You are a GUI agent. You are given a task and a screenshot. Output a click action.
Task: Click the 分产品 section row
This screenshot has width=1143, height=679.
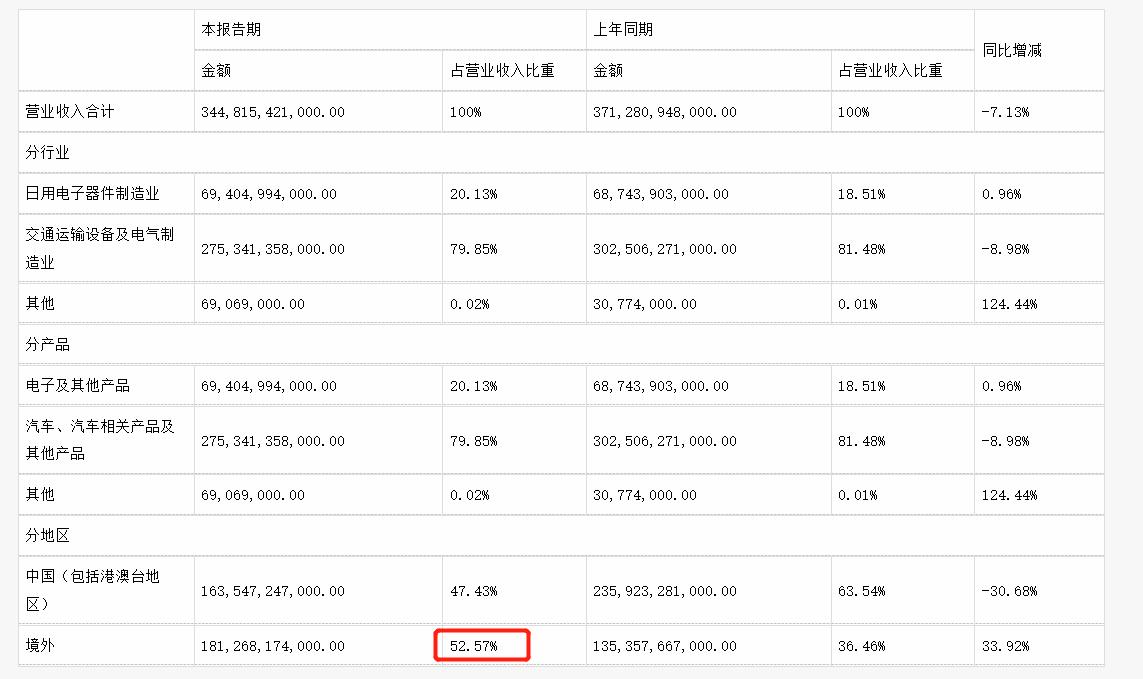tap(561, 344)
